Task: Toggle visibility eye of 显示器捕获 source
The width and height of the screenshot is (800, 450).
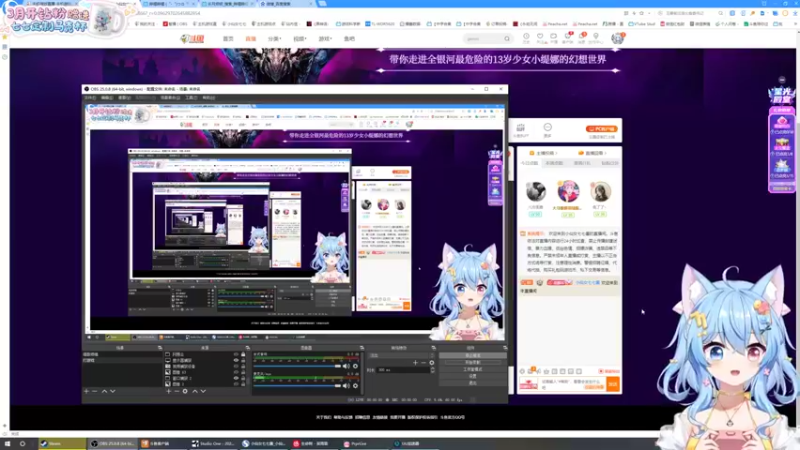Action: click(236, 360)
